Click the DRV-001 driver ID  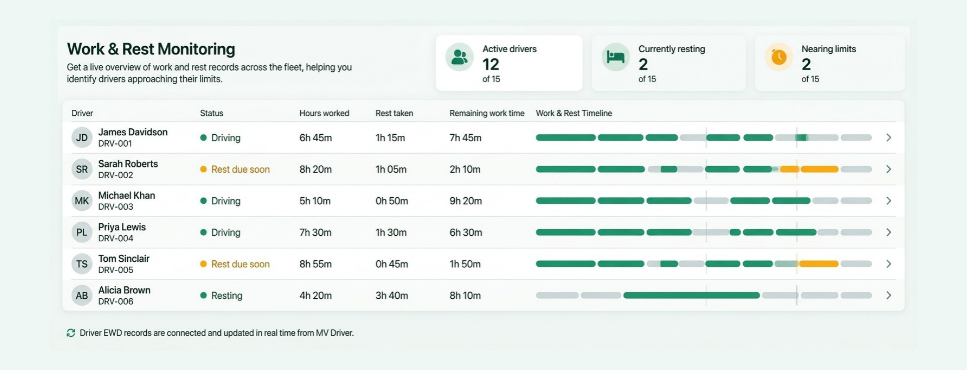click(x=115, y=144)
